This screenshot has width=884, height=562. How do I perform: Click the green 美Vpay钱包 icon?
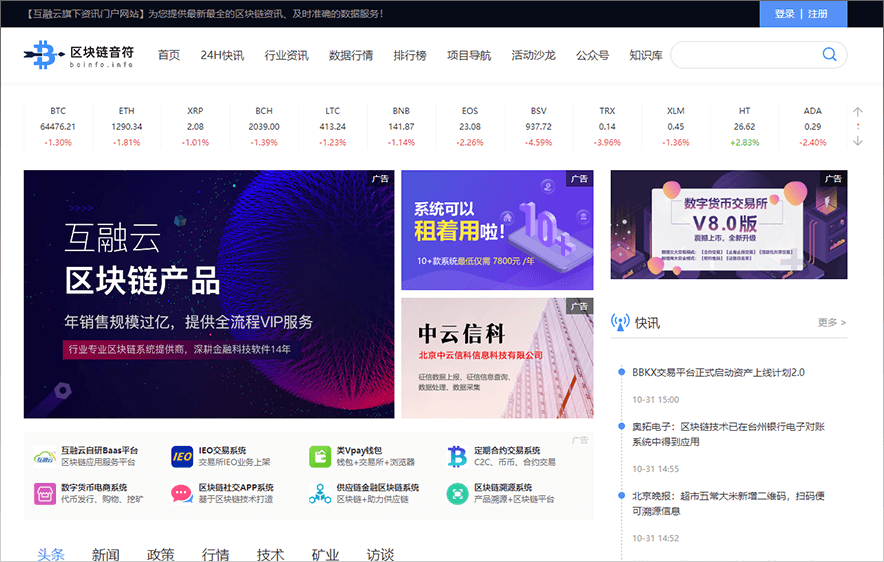point(320,457)
